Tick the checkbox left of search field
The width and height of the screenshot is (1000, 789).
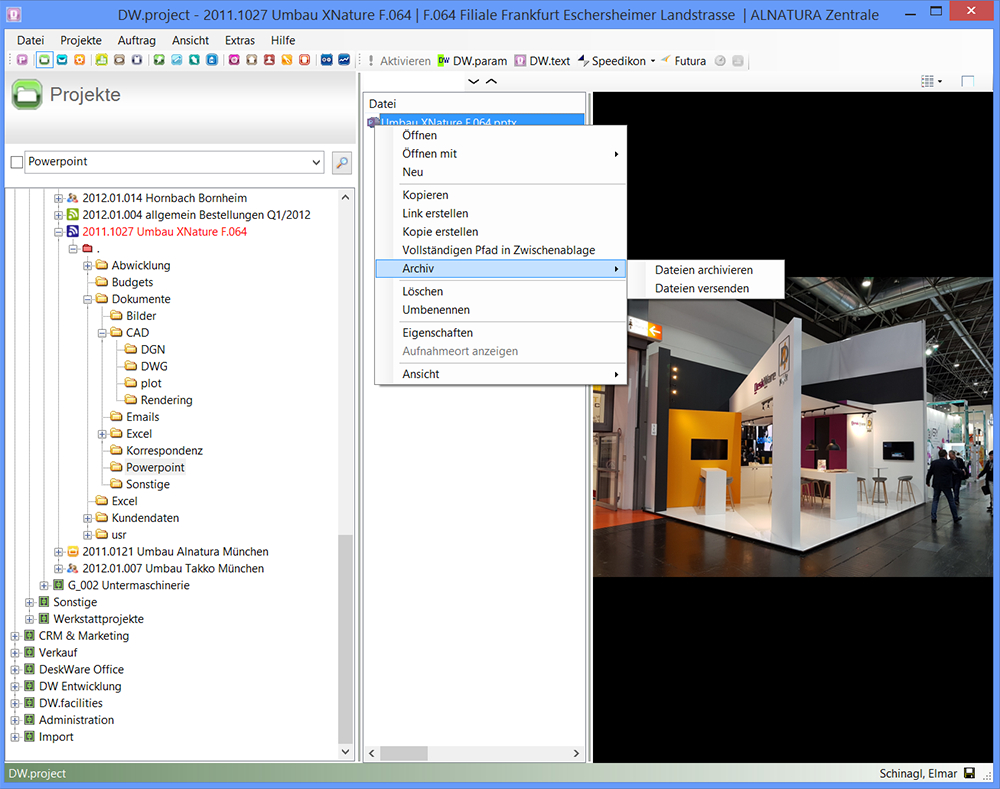16,162
